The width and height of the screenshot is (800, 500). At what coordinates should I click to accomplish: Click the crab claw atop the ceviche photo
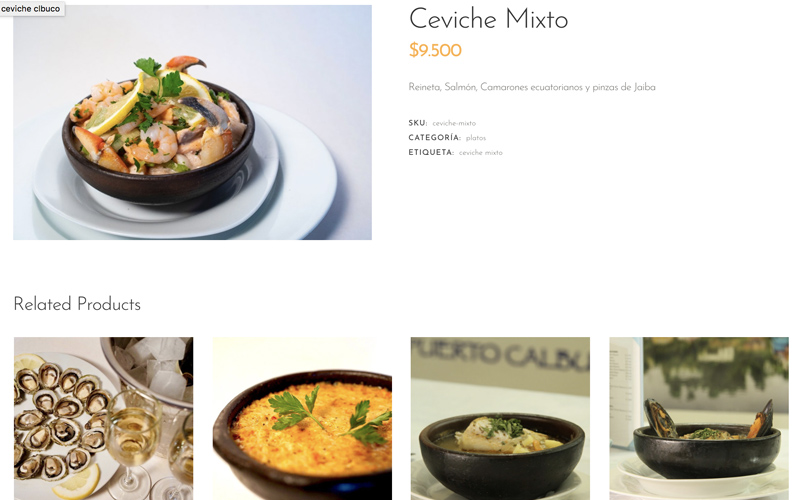coord(185,64)
